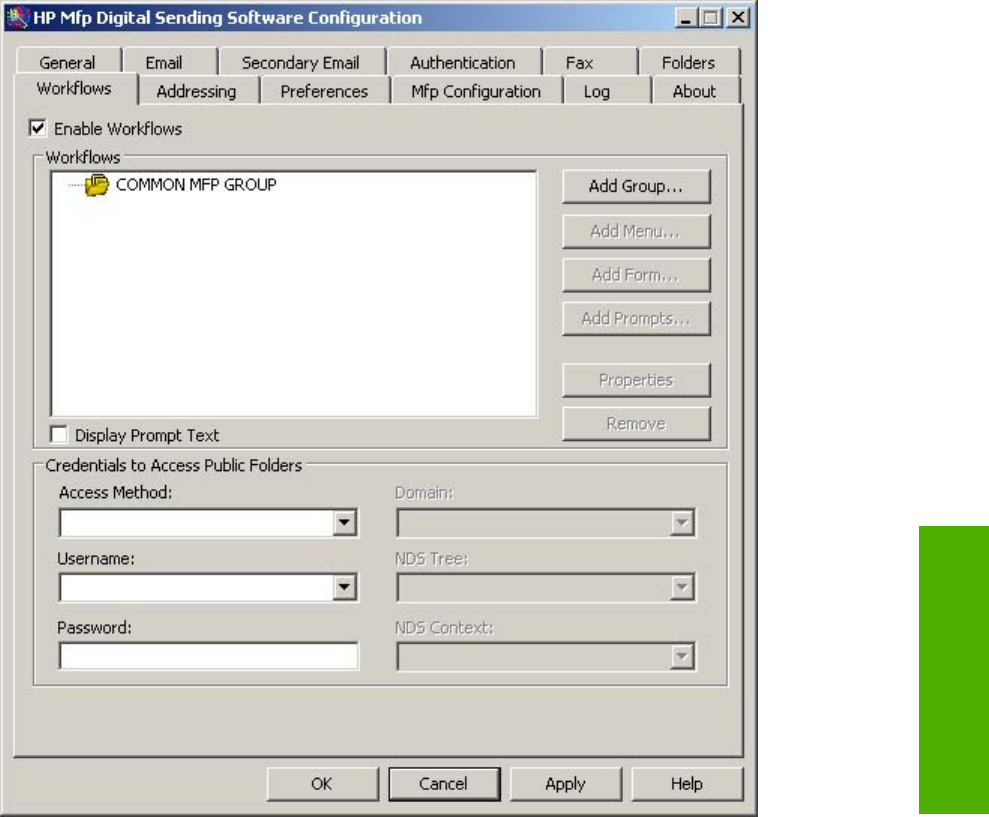This screenshot has height=817, width=989.
Task: Check the Display Prompt Text checkbox
Action: pos(59,434)
